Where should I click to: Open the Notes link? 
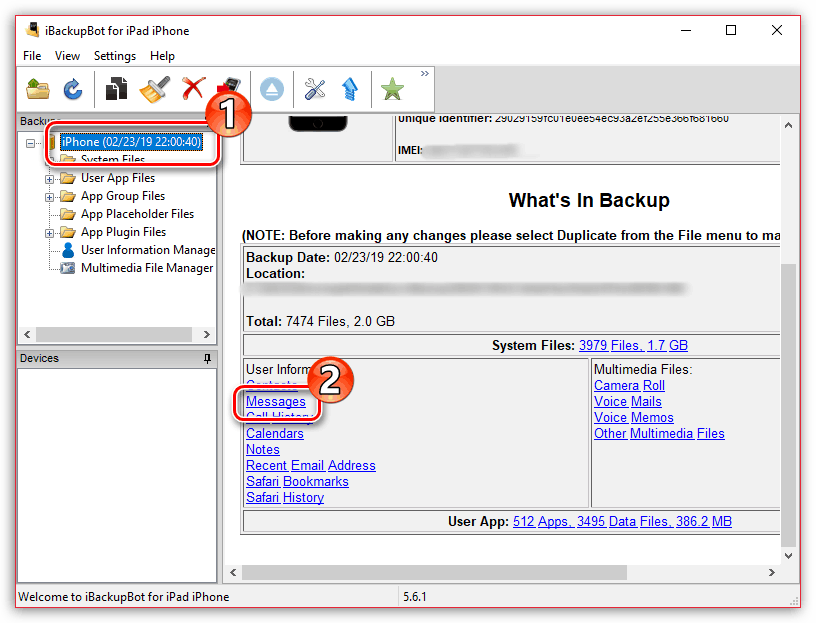click(x=263, y=450)
